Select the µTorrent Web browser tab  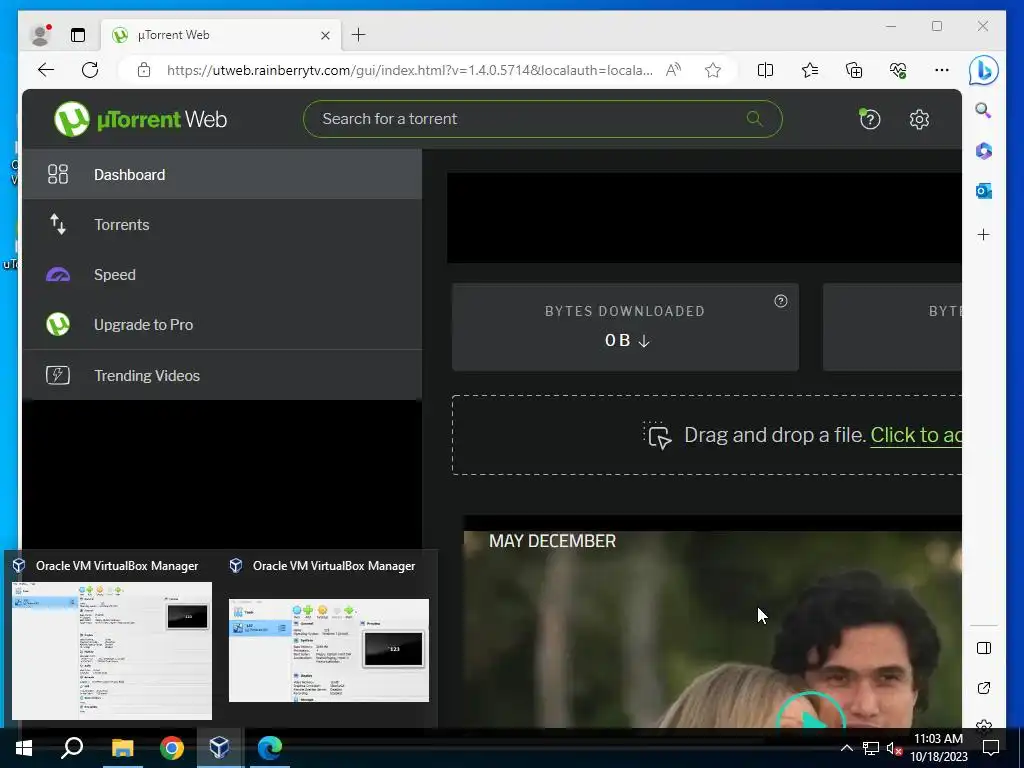[x=222, y=35]
